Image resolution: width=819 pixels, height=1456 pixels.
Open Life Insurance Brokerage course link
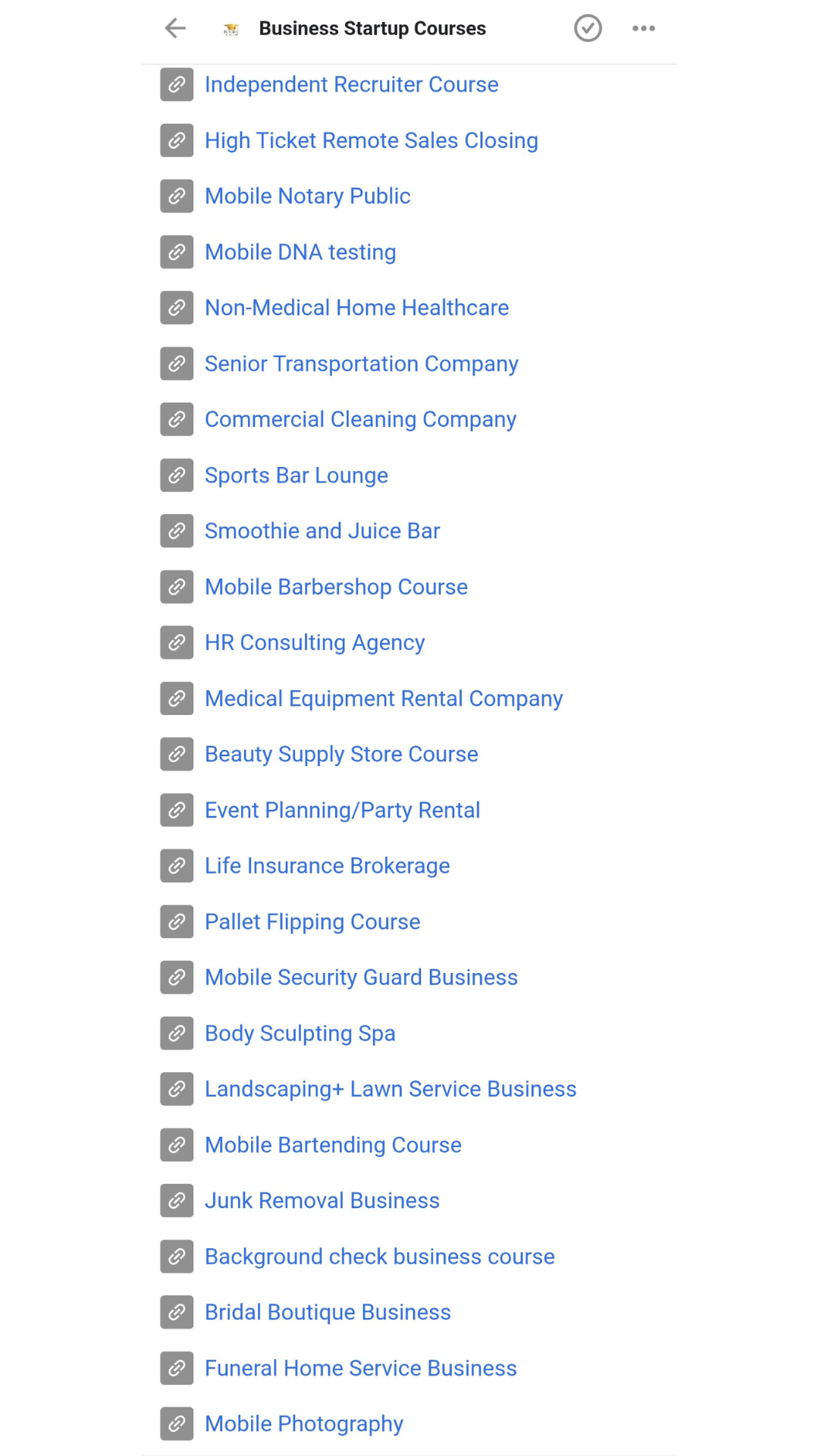point(327,866)
